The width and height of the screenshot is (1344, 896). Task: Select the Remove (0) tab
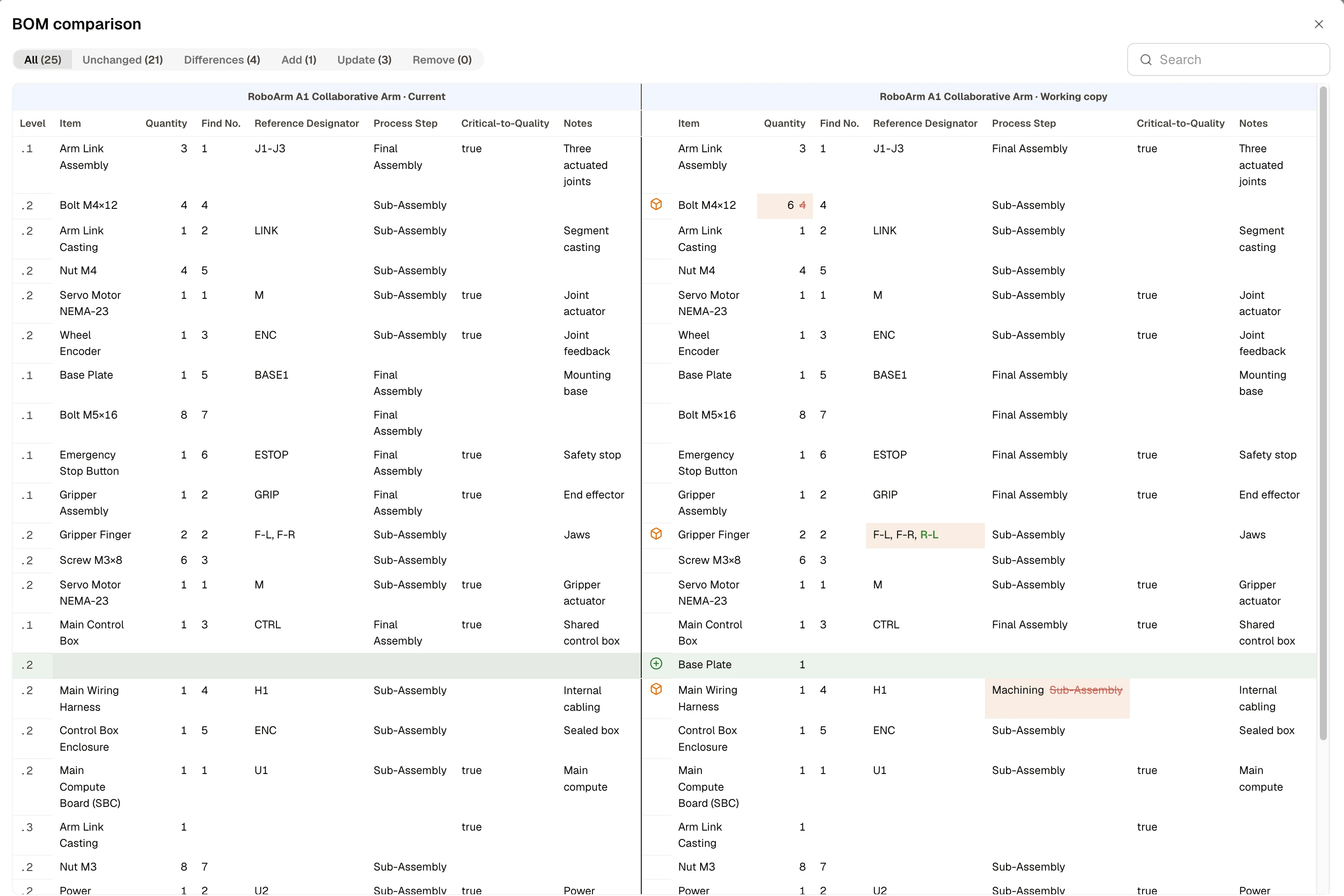[x=442, y=60]
